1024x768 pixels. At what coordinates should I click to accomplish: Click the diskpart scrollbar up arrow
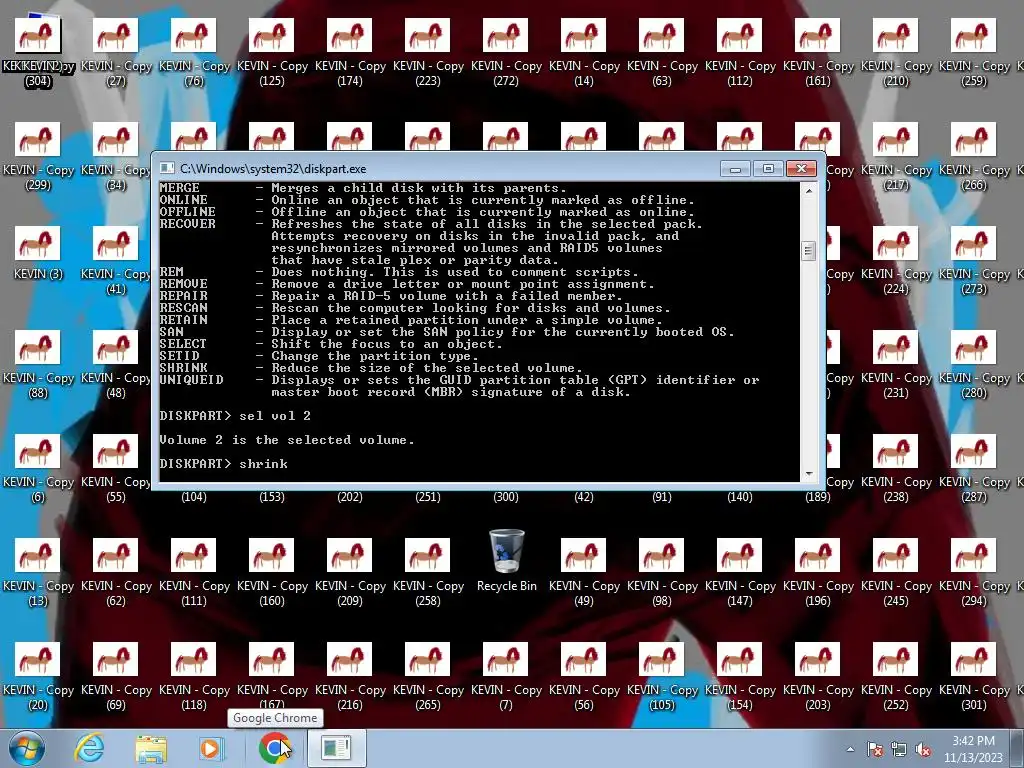809,191
